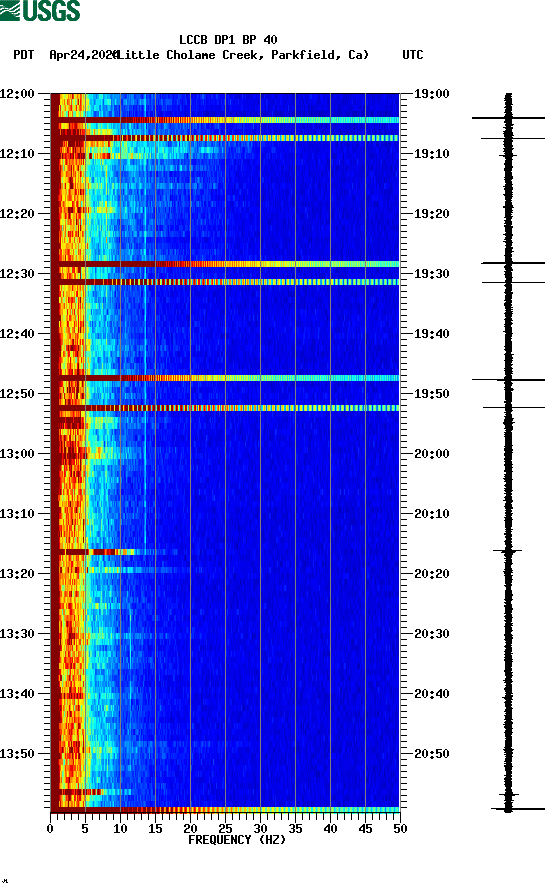Click the 19:40 UTC time label
The height and width of the screenshot is (892, 552).
pyautogui.click(x=432, y=334)
